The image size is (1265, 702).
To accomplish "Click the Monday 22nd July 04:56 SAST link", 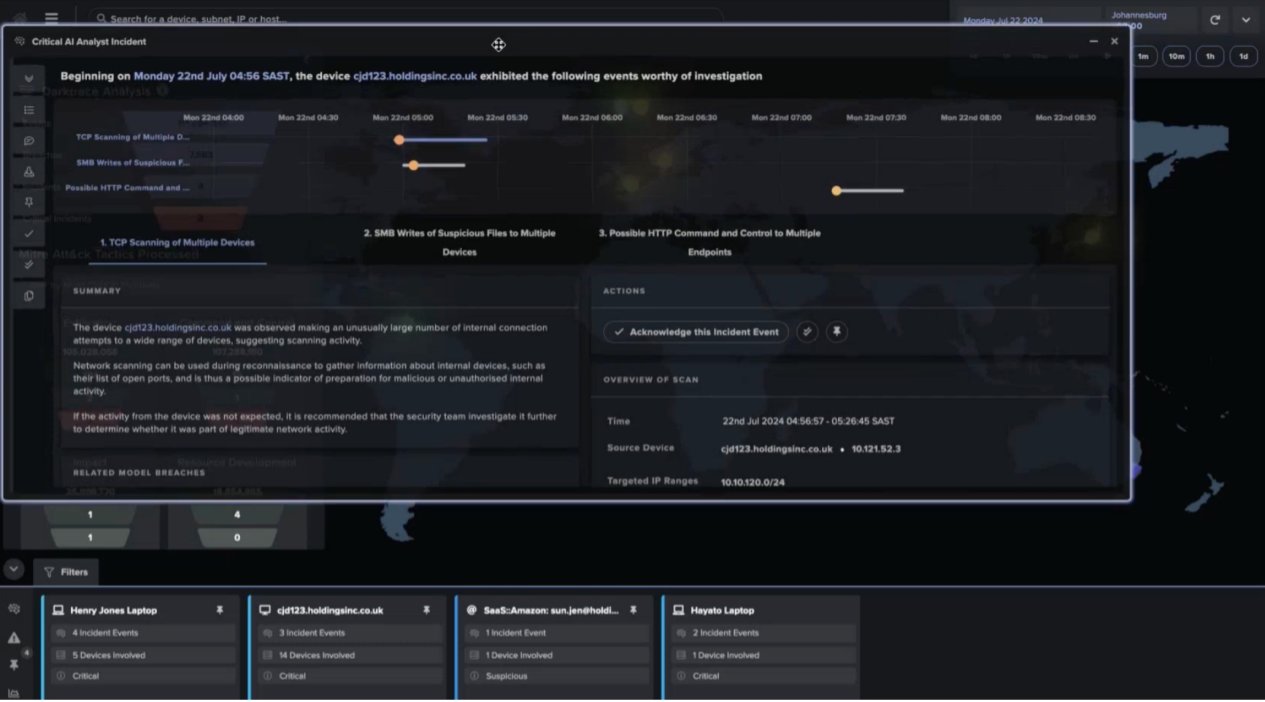I will tap(212, 76).
